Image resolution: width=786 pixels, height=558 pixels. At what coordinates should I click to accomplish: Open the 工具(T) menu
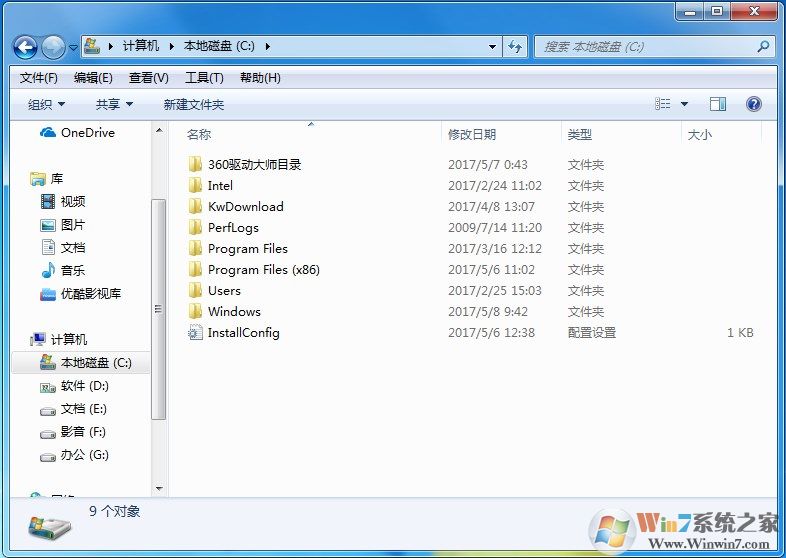[204, 78]
